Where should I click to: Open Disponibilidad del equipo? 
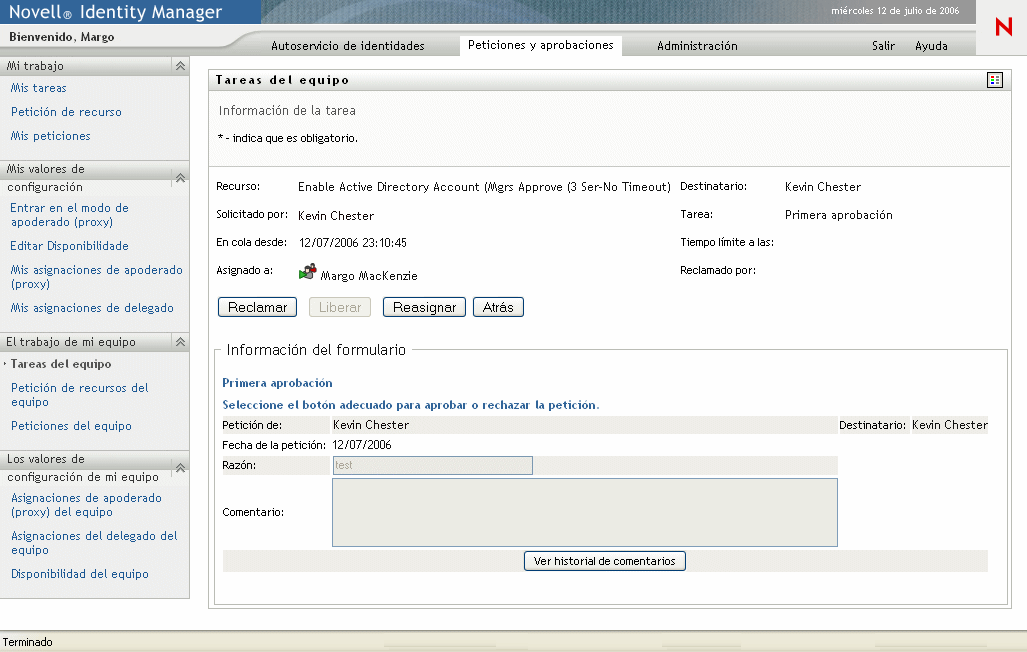80,574
